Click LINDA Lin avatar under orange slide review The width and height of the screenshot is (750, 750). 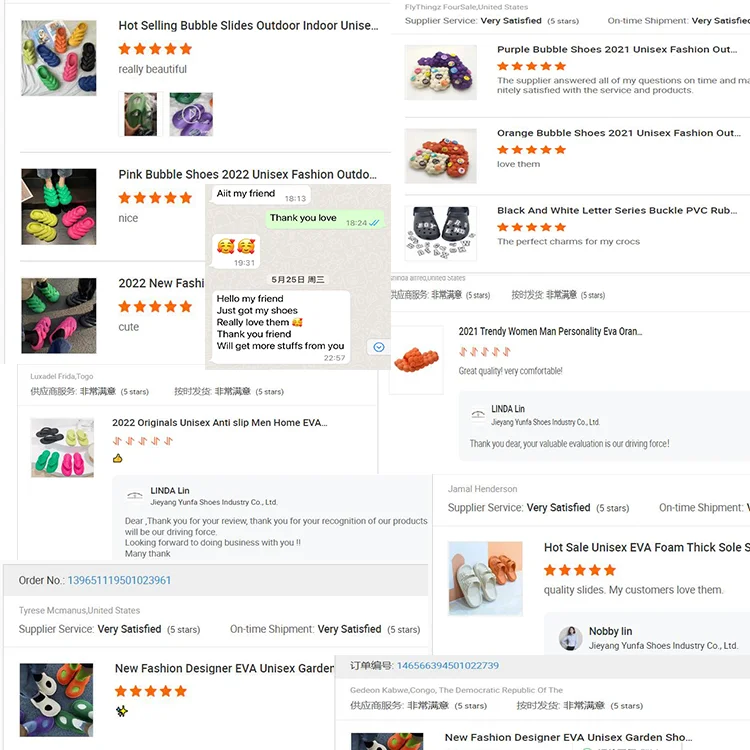click(478, 415)
